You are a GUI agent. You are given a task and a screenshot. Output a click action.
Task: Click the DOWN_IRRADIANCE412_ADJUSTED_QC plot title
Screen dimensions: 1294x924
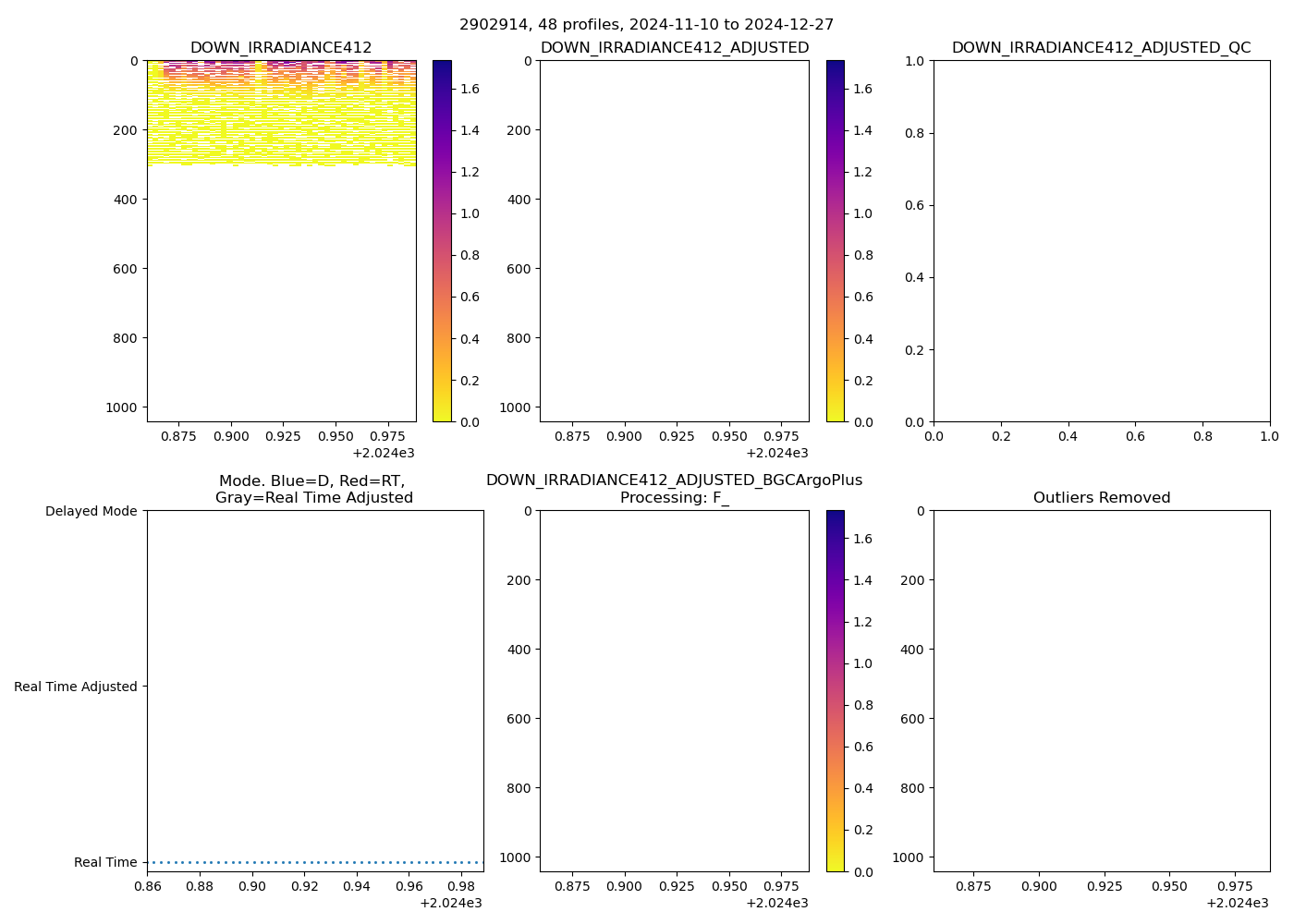coord(1101,48)
